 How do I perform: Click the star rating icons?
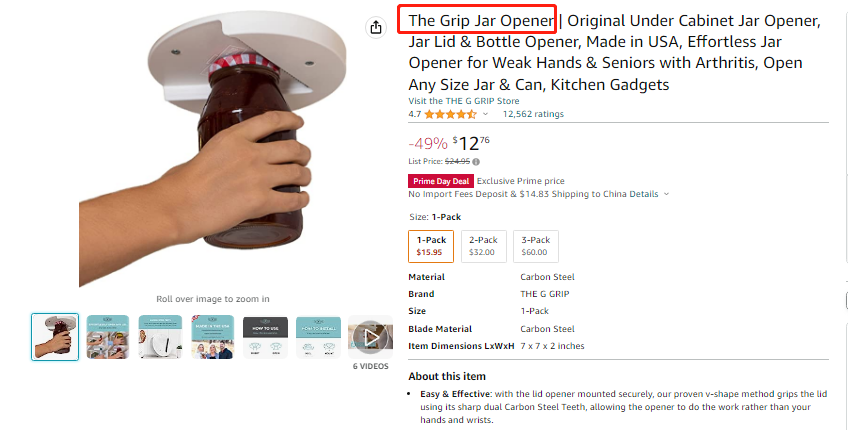(449, 115)
